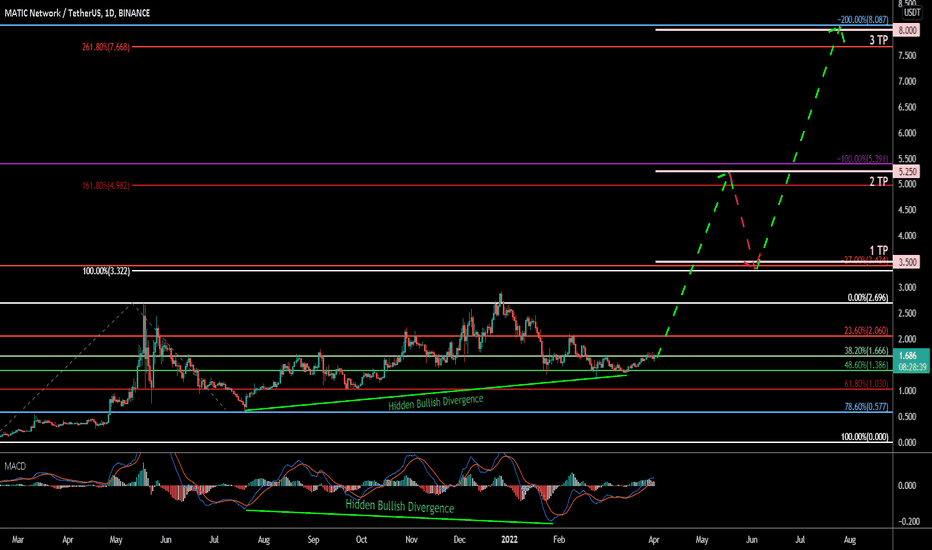Click the -0.200 value on MACD scale
Image resolution: width=932 pixels, height=550 pixels.
coord(908,521)
